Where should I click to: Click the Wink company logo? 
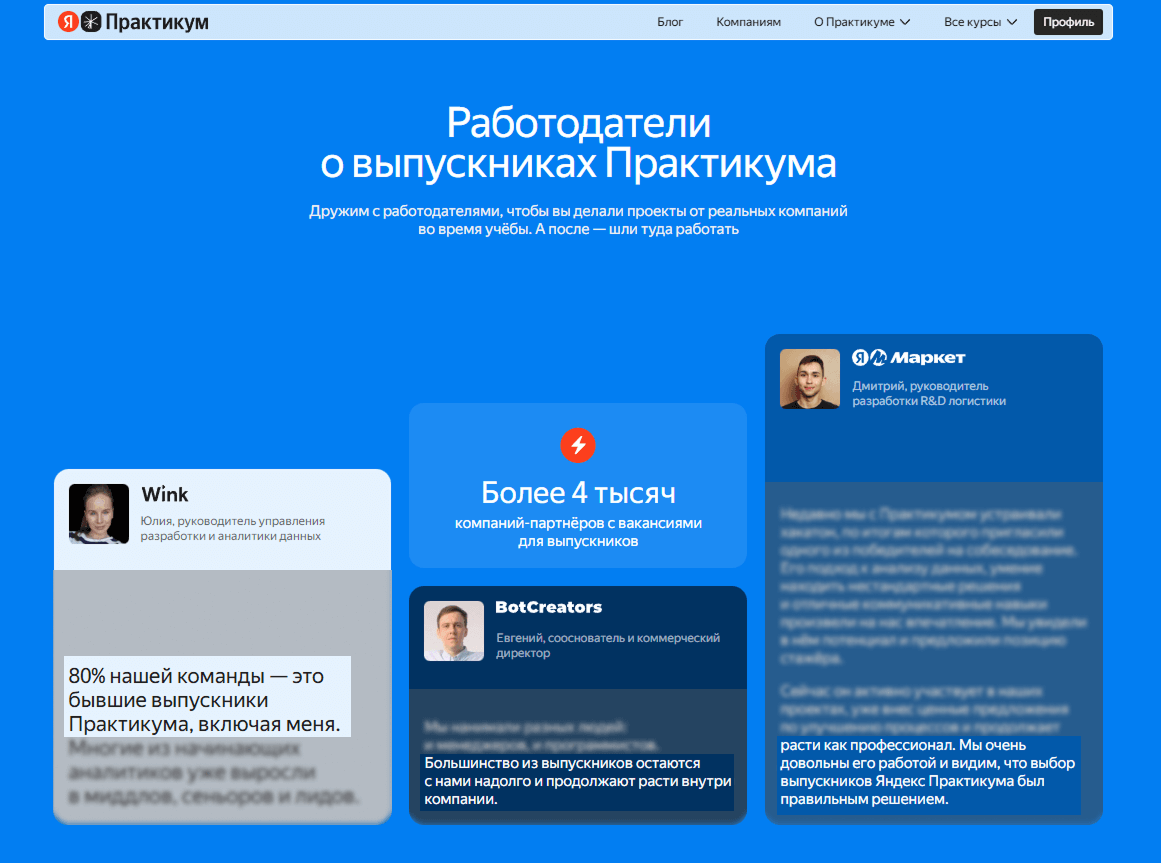click(x=165, y=495)
